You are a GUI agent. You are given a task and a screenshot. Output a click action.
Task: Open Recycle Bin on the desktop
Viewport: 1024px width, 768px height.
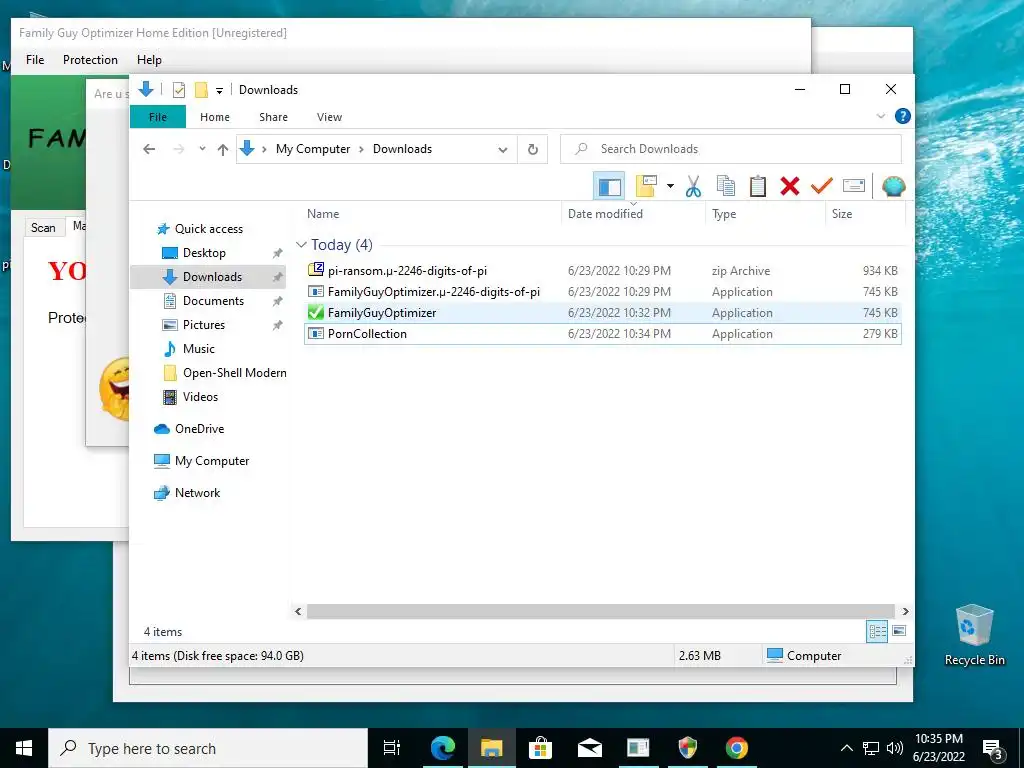(974, 635)
